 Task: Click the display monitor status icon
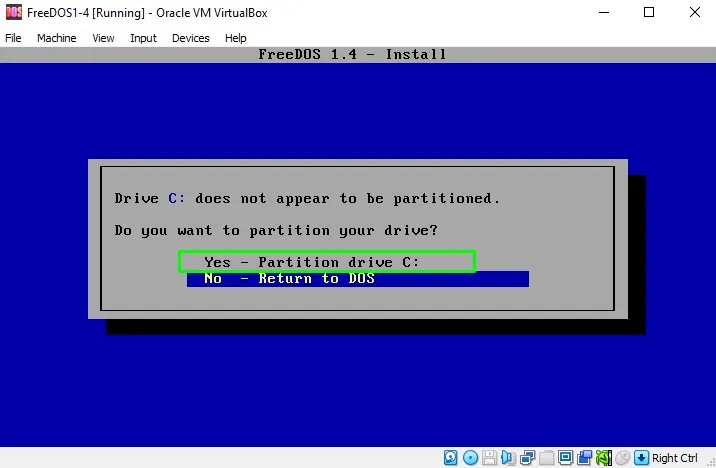pos(565,457)
